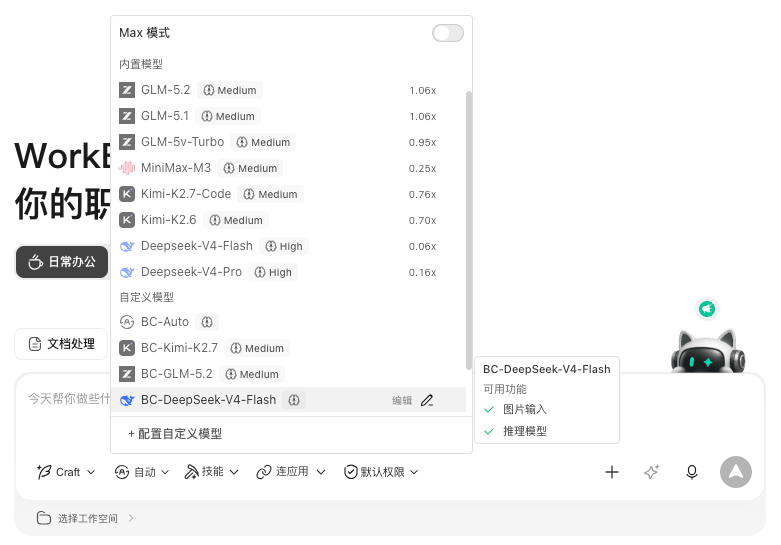Viewport: 781px width, 545px height.
Task: Click the pencil edit icon for BC-DeepSeek-V4-Flash
Action: tap(427, 400)
